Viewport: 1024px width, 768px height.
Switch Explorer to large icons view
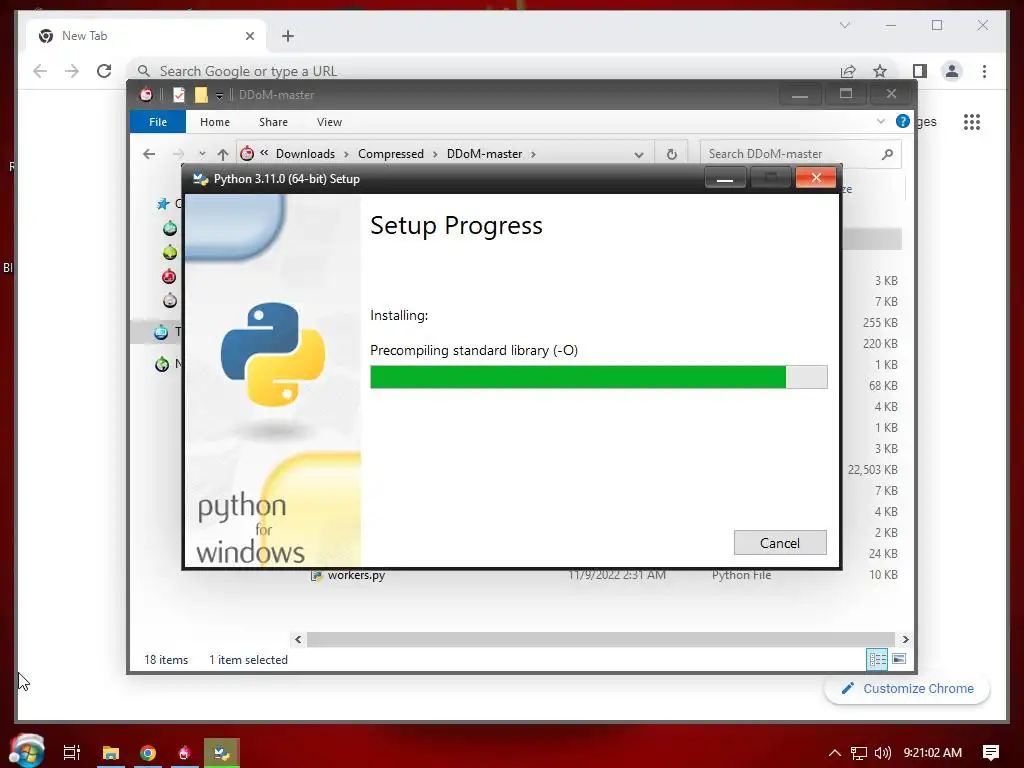point(899,659)
